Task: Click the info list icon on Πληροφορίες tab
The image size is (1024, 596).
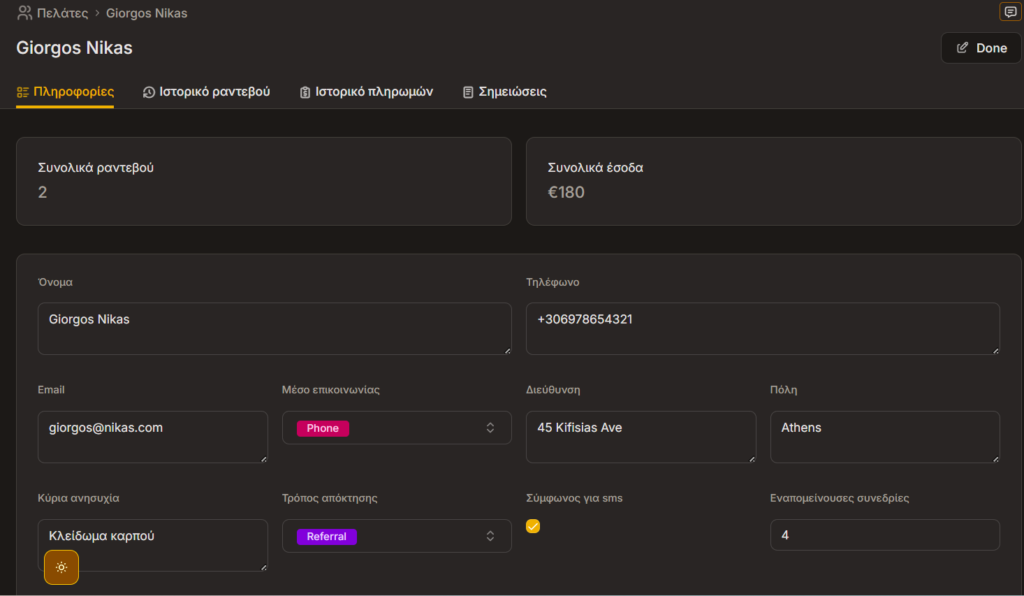Action: tap(22, 91)
